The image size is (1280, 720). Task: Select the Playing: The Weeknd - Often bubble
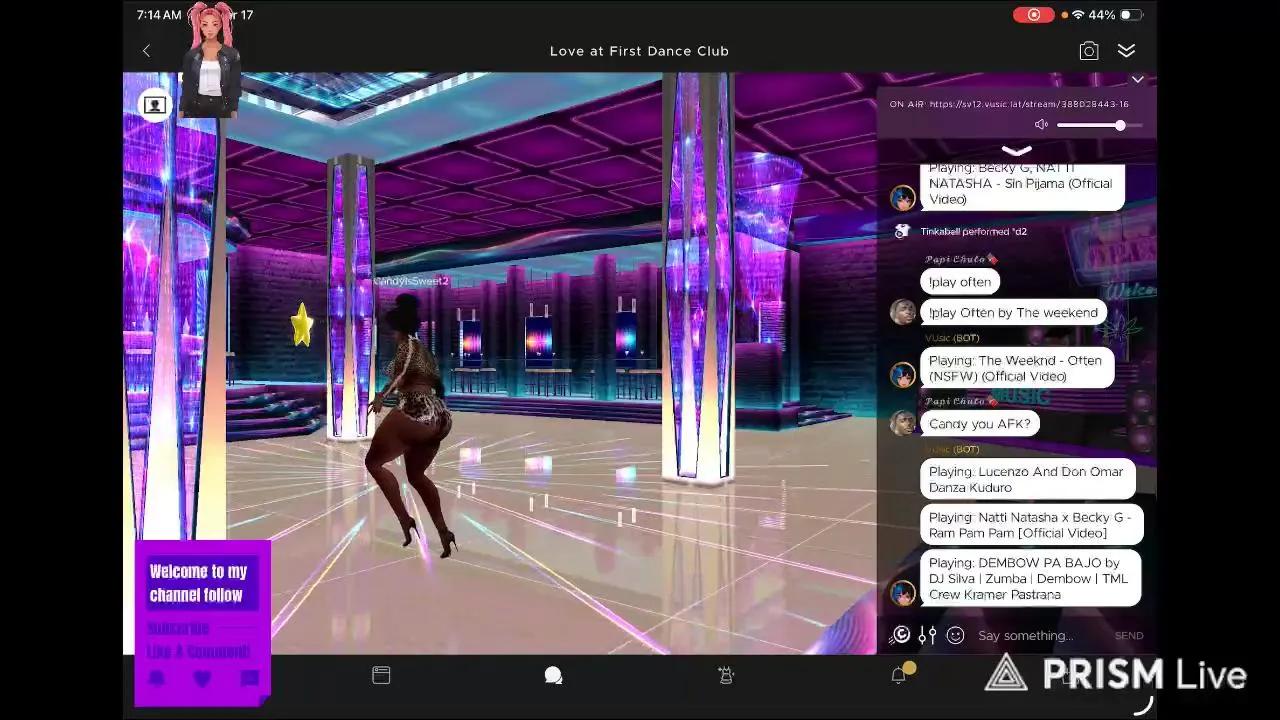coord(1017,368)
